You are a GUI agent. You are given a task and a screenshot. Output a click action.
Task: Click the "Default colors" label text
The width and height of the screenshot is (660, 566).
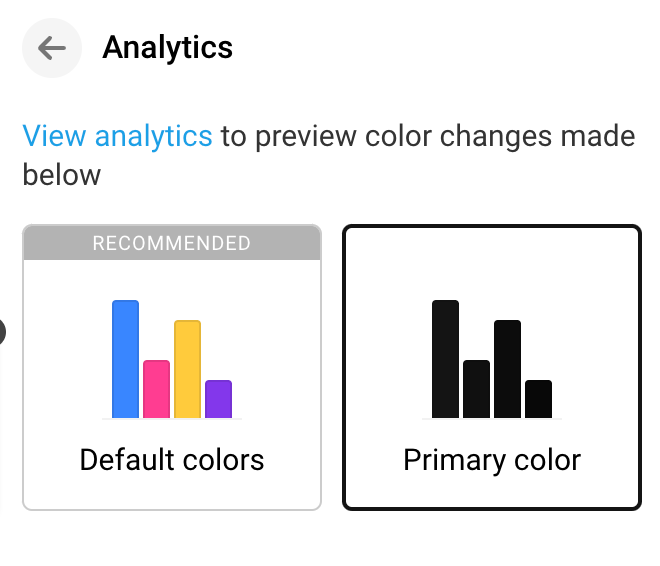172,460
